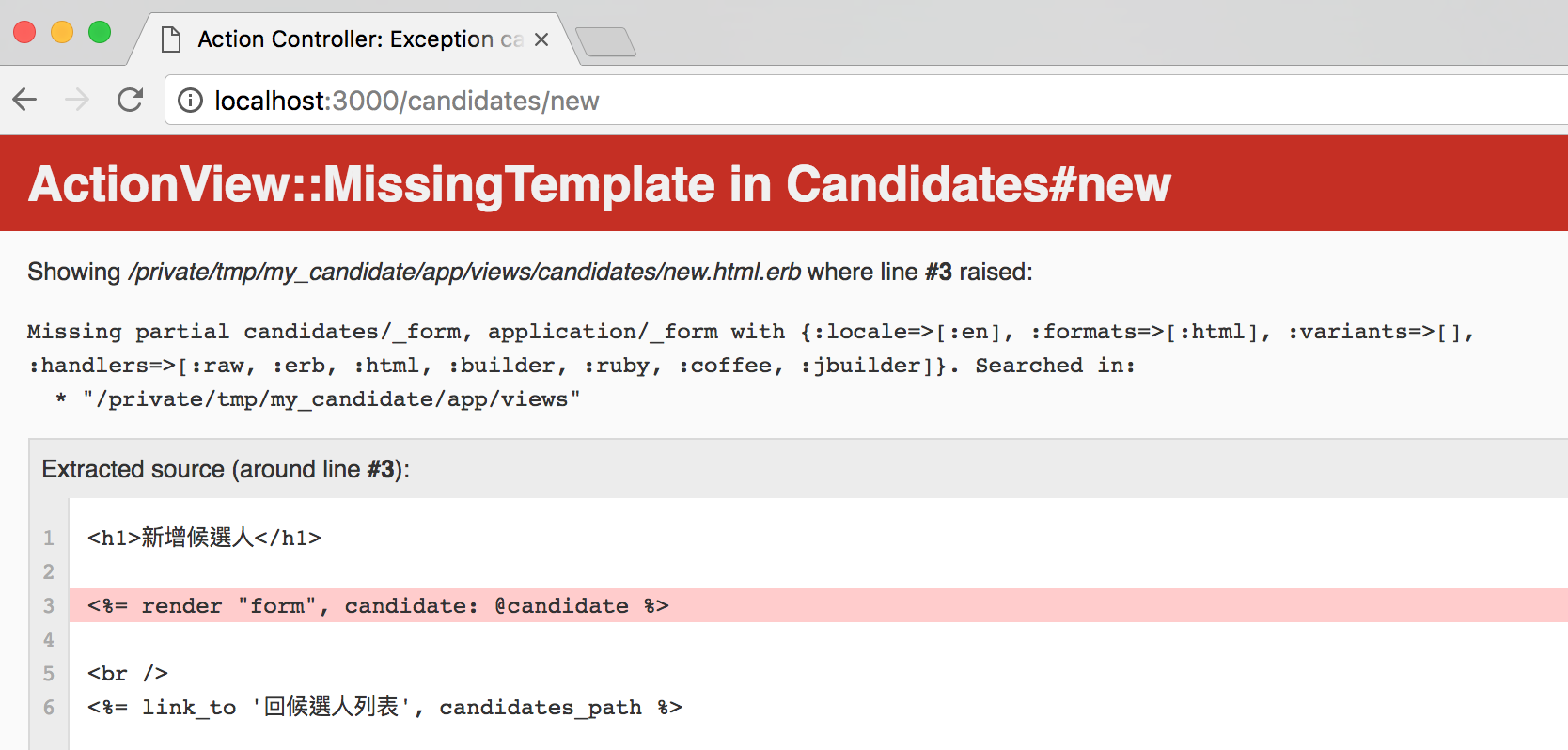Click the page icon on the tab
The height and width of the screenshot is (750, 1568).
point(171,39)
